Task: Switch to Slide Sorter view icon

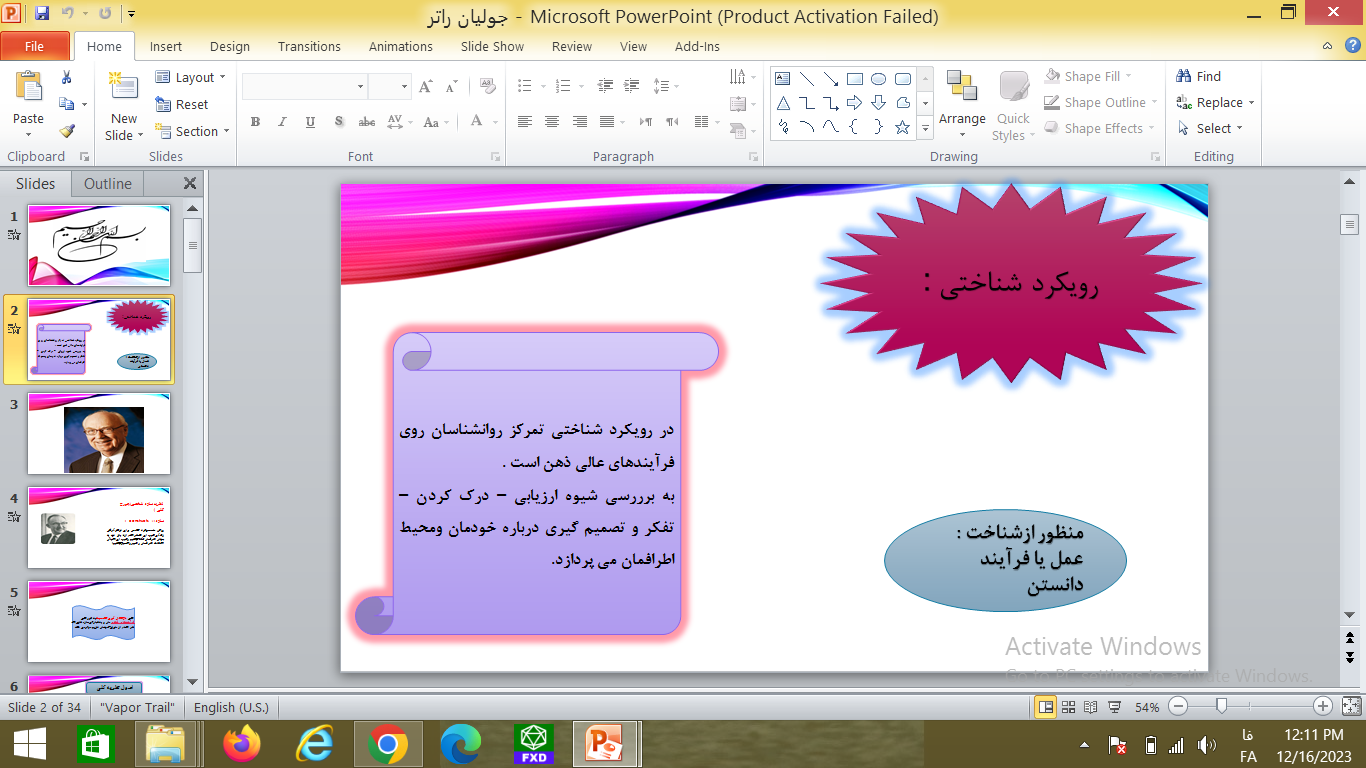Action: (x=1068, y=707)
